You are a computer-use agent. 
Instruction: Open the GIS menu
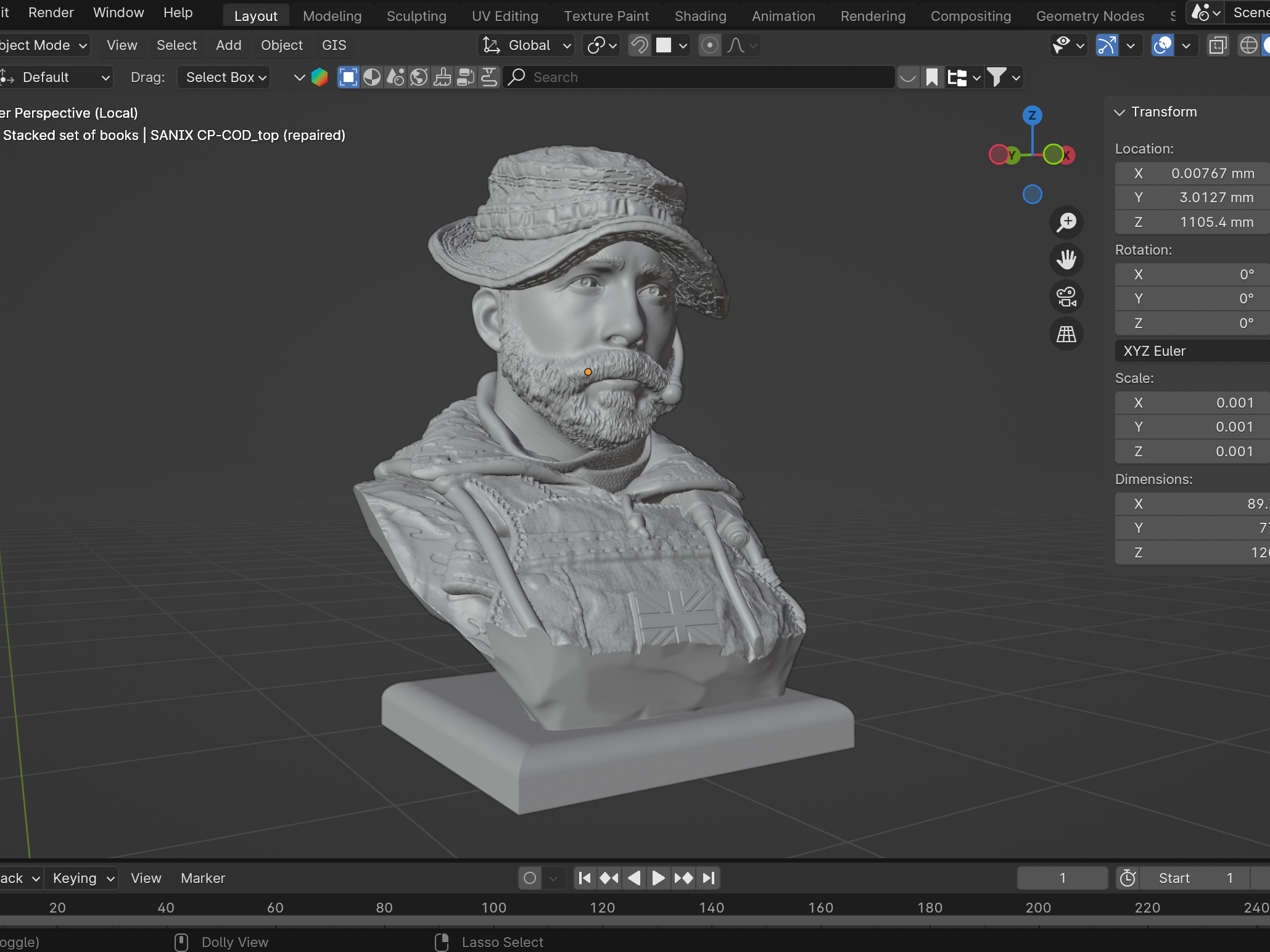334,45
